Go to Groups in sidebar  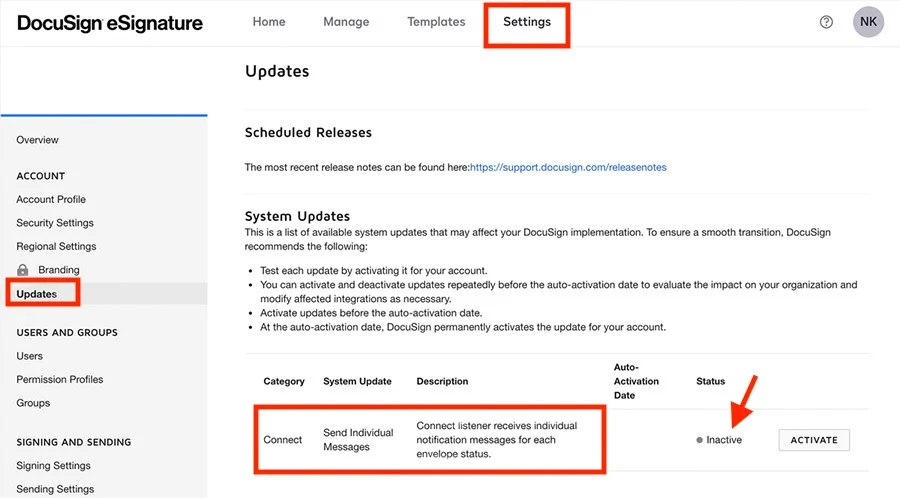pos(33,403)
